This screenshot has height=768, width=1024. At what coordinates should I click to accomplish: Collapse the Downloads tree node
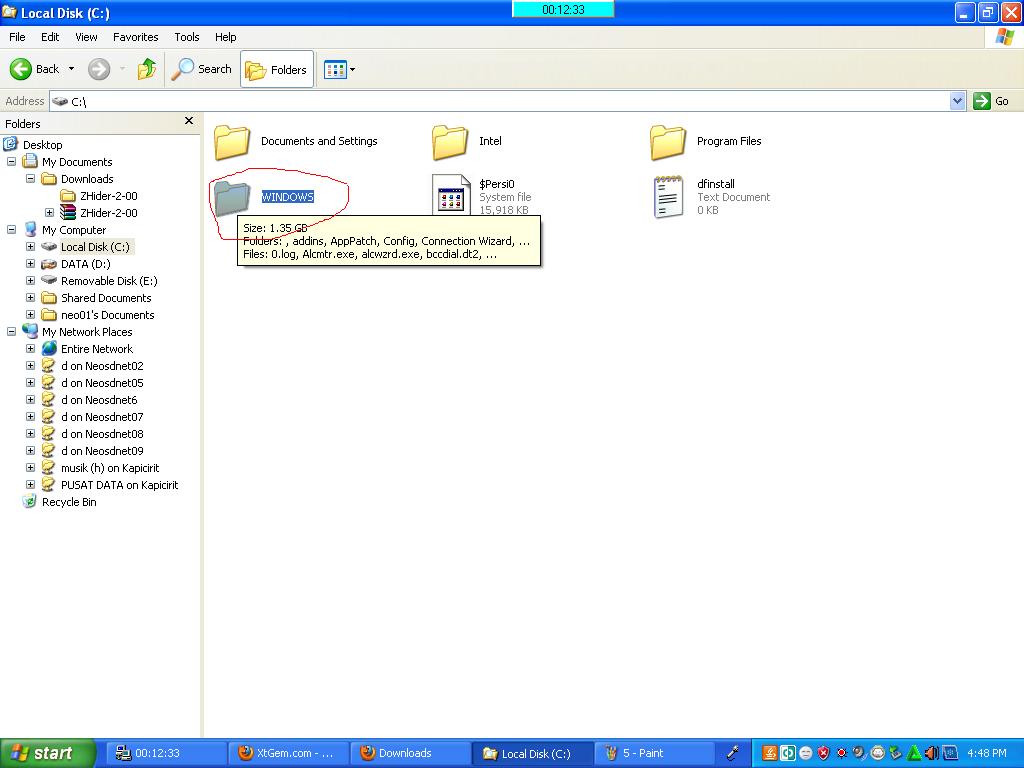click(30, 178)
